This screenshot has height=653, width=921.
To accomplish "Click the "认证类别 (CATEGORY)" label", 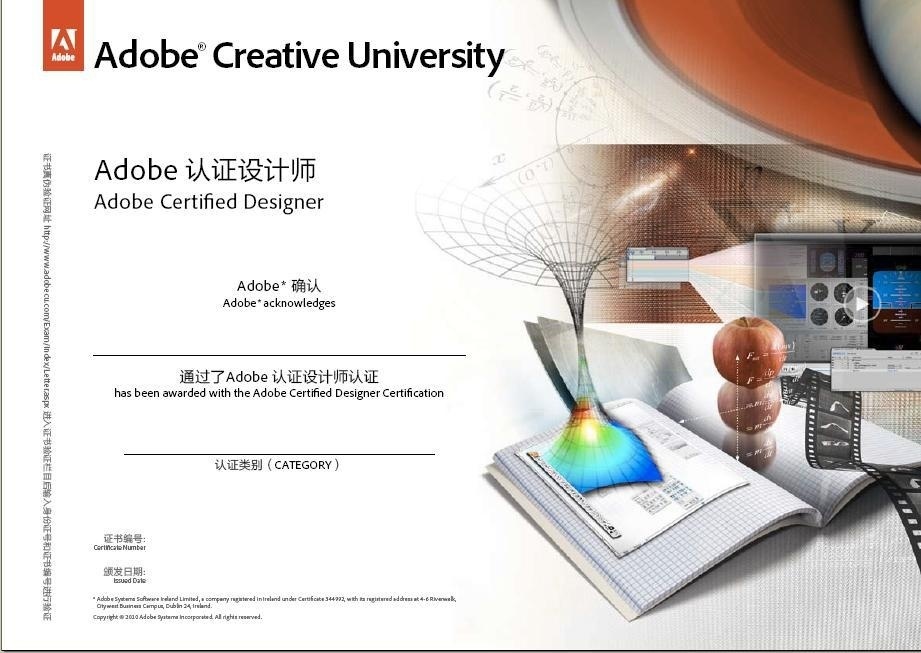I will pos(277,464).
